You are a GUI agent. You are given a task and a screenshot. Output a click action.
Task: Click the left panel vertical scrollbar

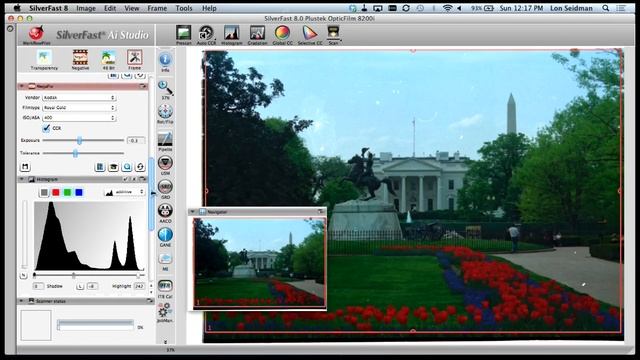coord(151,194)
